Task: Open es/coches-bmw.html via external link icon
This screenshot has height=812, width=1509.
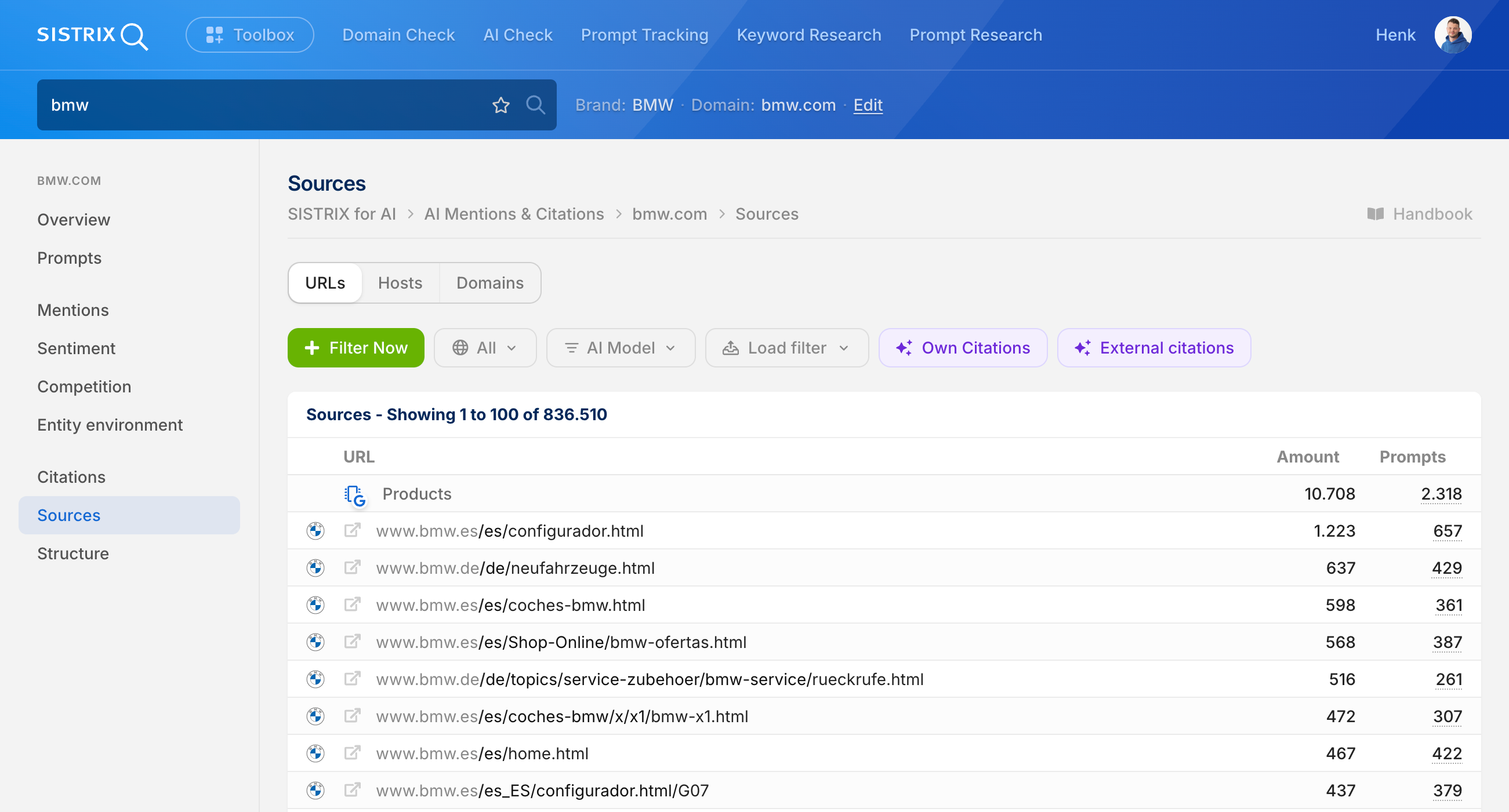Action: point(352,604)
